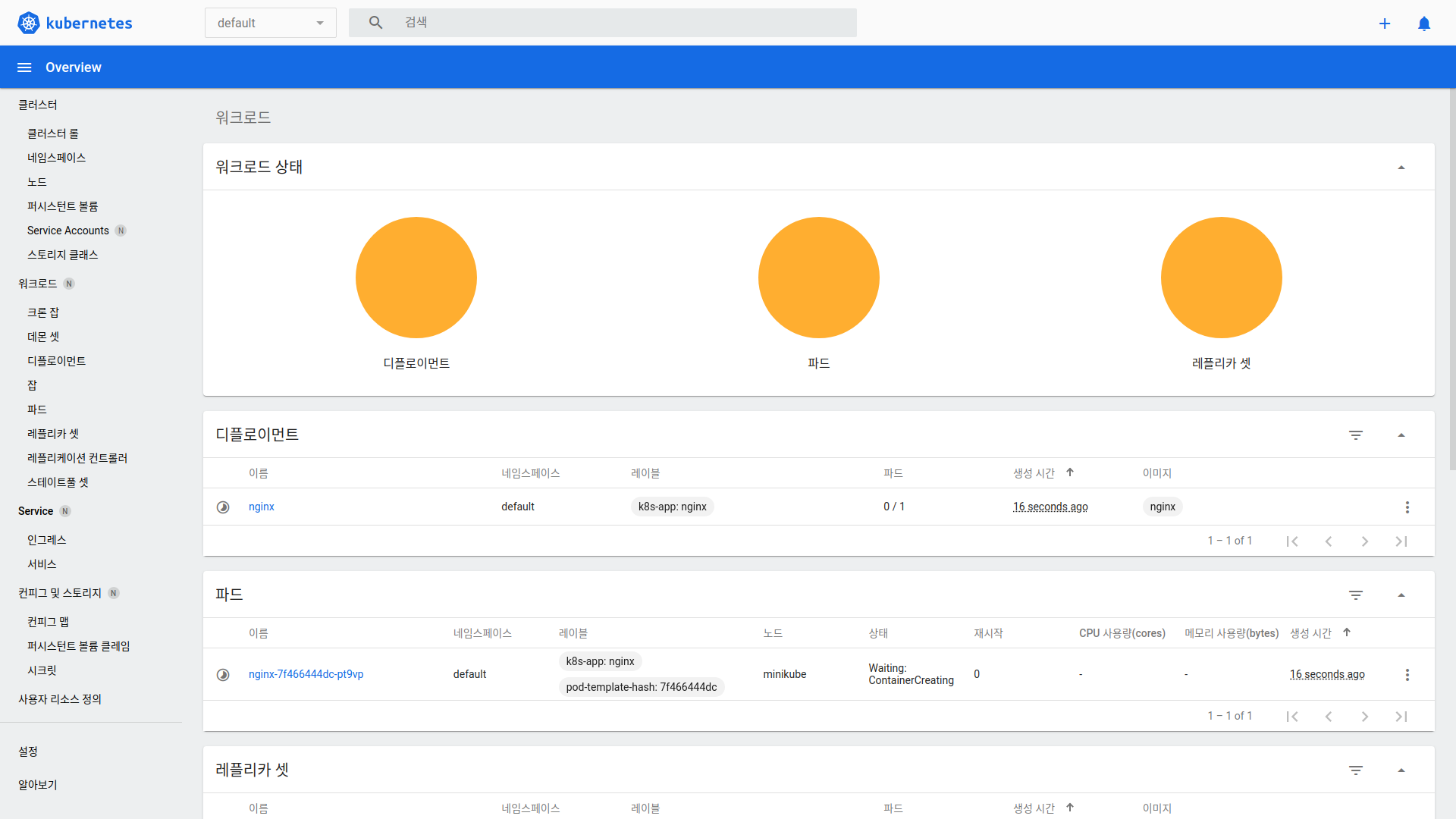Click filter icon in 파드 card
This screenshot has height=819, width=1456.
[x=1356, y=595]
